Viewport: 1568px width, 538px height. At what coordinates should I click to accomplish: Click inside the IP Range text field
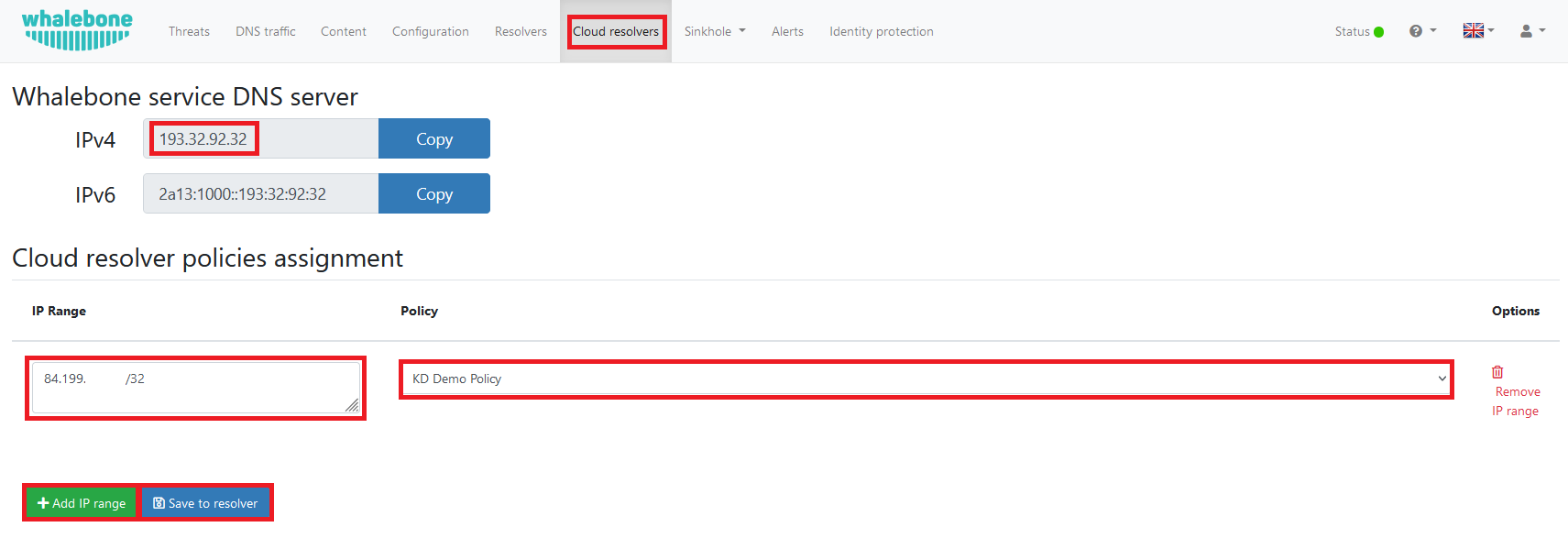195,388
